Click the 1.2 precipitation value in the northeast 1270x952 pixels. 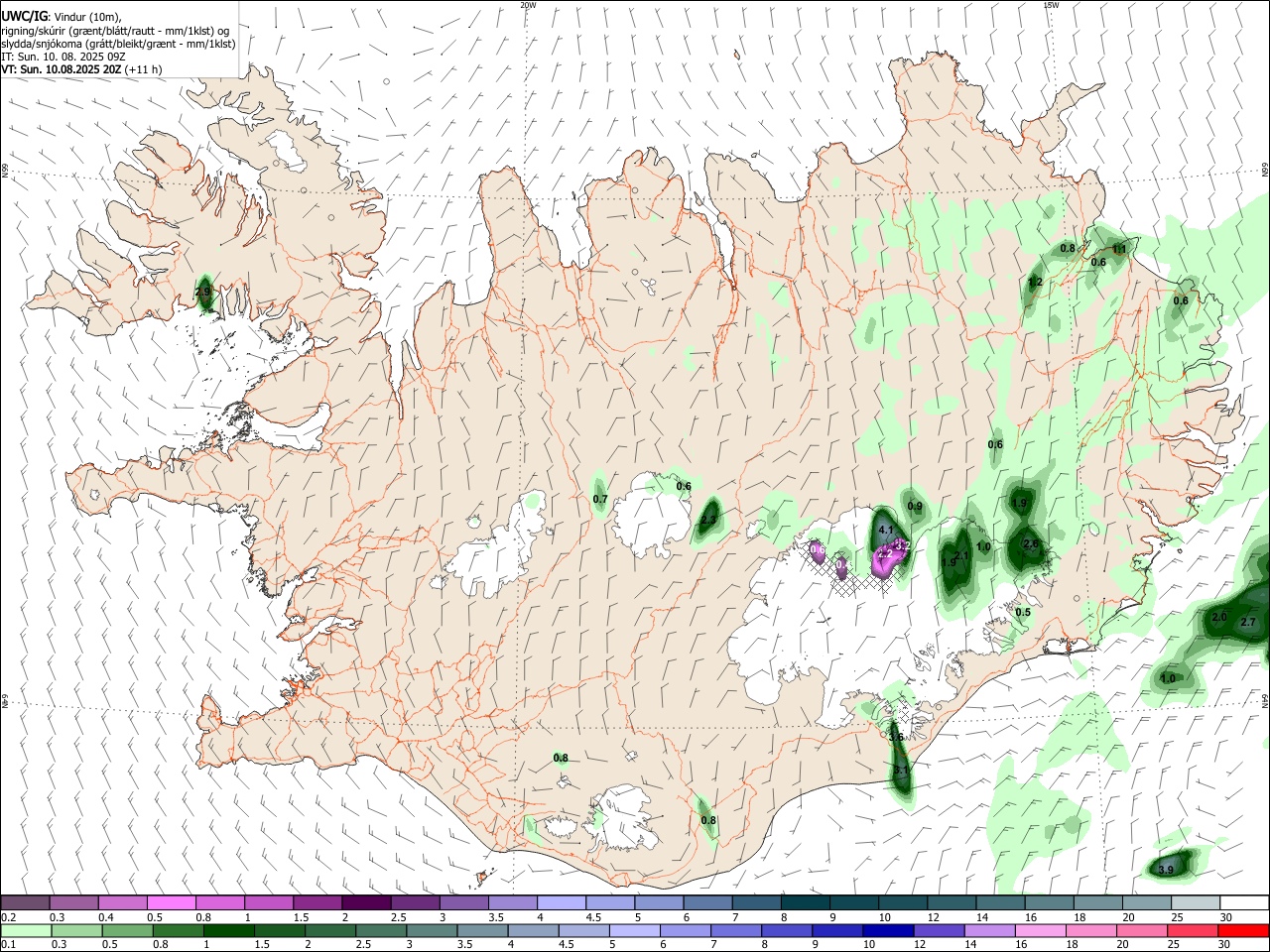[x=1035, y=283]
